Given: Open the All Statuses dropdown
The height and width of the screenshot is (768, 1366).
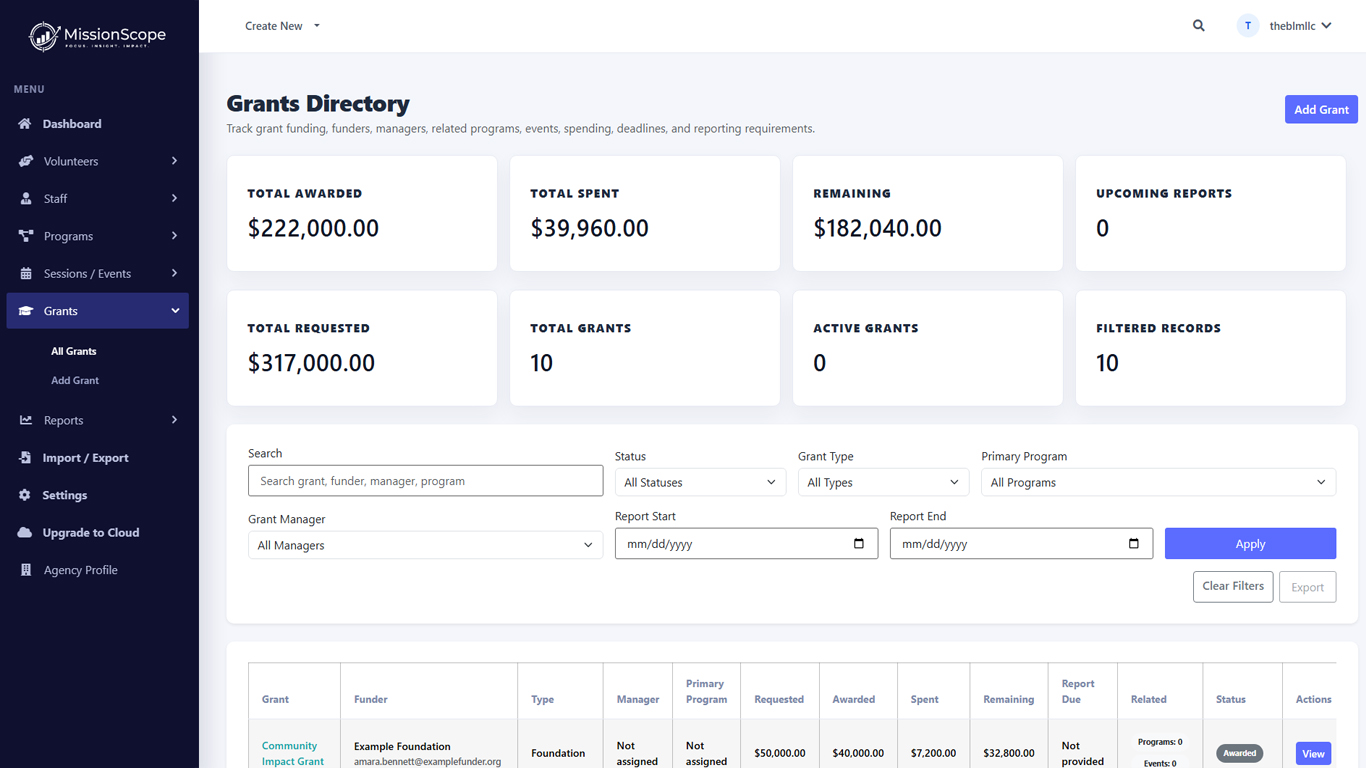Looking at the screenshot, I should [x=700, y=482].
